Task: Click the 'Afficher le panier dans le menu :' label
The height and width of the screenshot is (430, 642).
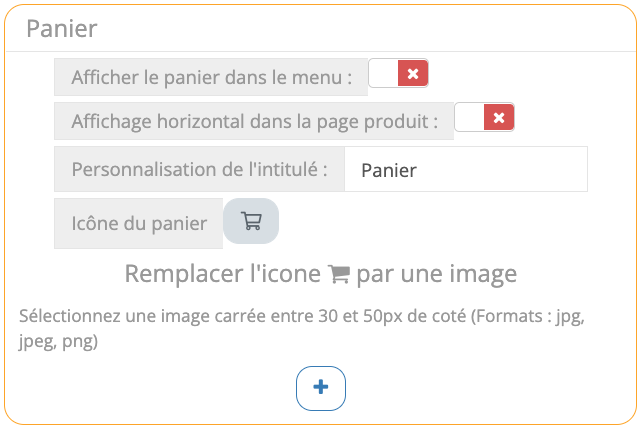Action: pyautogui.click(x=211, y=76)
